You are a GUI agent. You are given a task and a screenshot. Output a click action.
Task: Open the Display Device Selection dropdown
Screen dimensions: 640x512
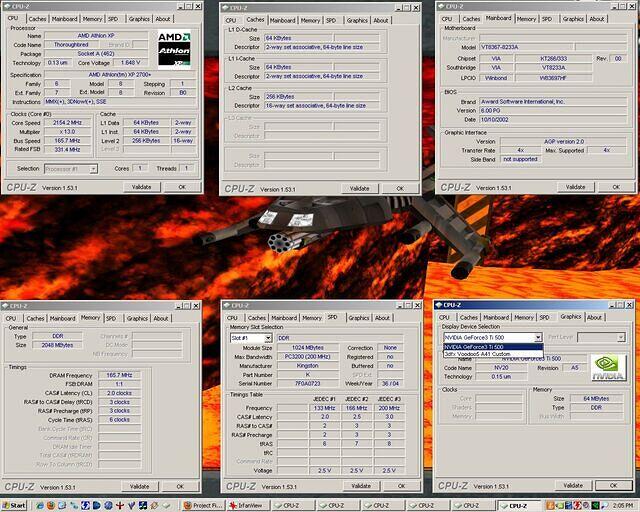click(x=537, y=338)
